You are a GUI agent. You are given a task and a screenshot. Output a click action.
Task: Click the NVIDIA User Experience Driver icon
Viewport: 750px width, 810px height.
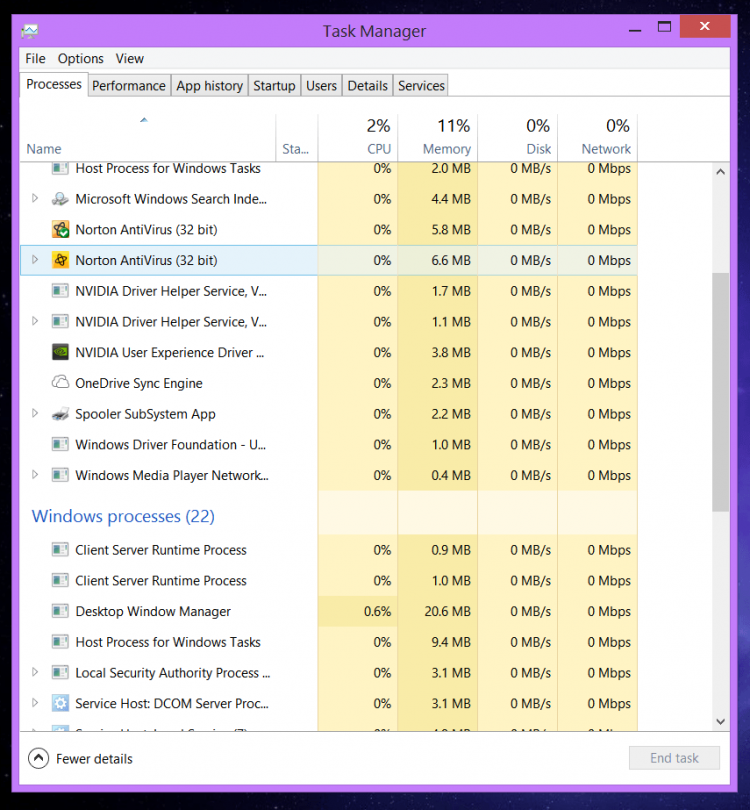(60, 352)
